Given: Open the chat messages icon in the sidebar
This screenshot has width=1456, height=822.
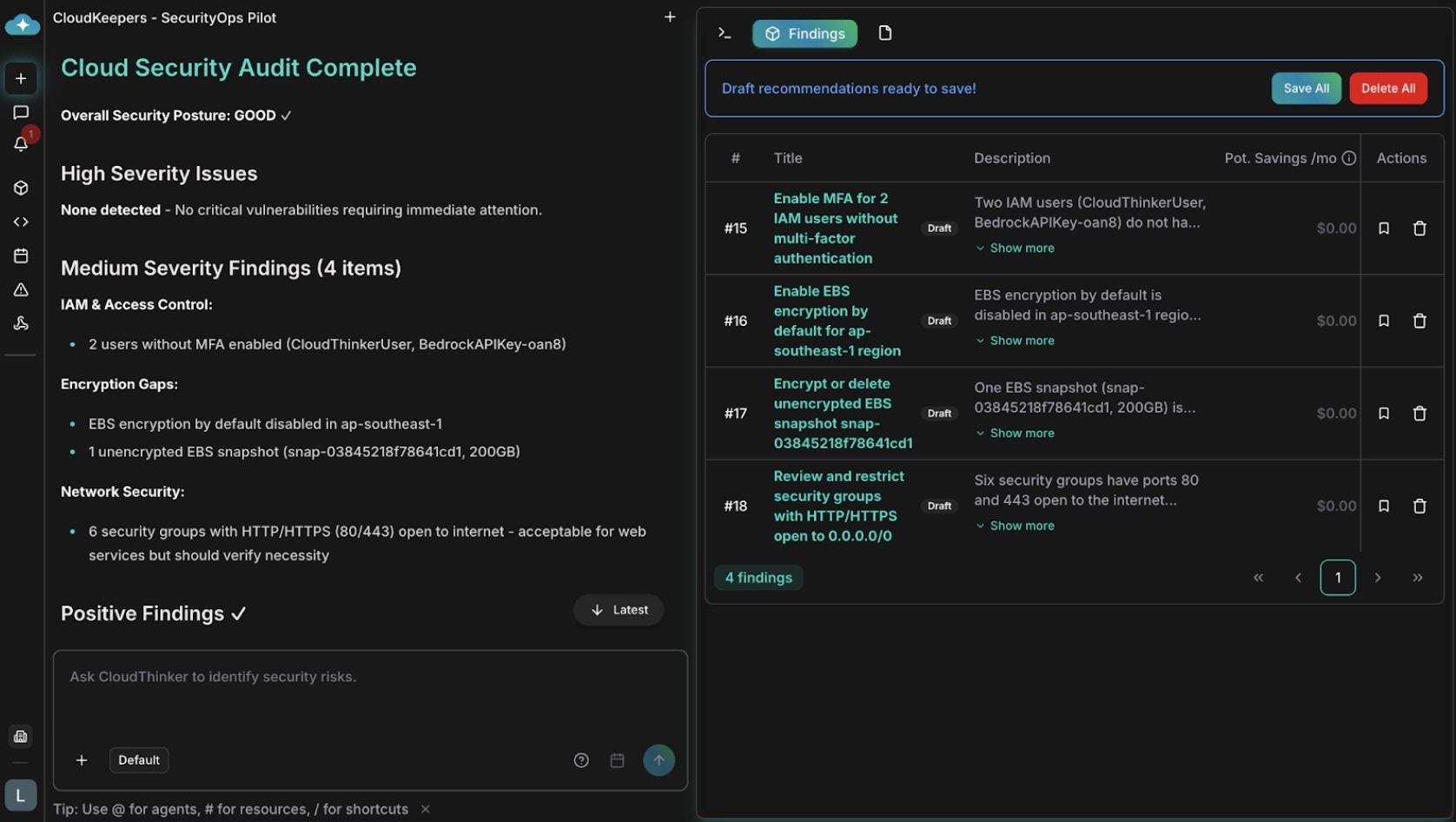Looking at the screenshot, I should click(x=21, y=111).
